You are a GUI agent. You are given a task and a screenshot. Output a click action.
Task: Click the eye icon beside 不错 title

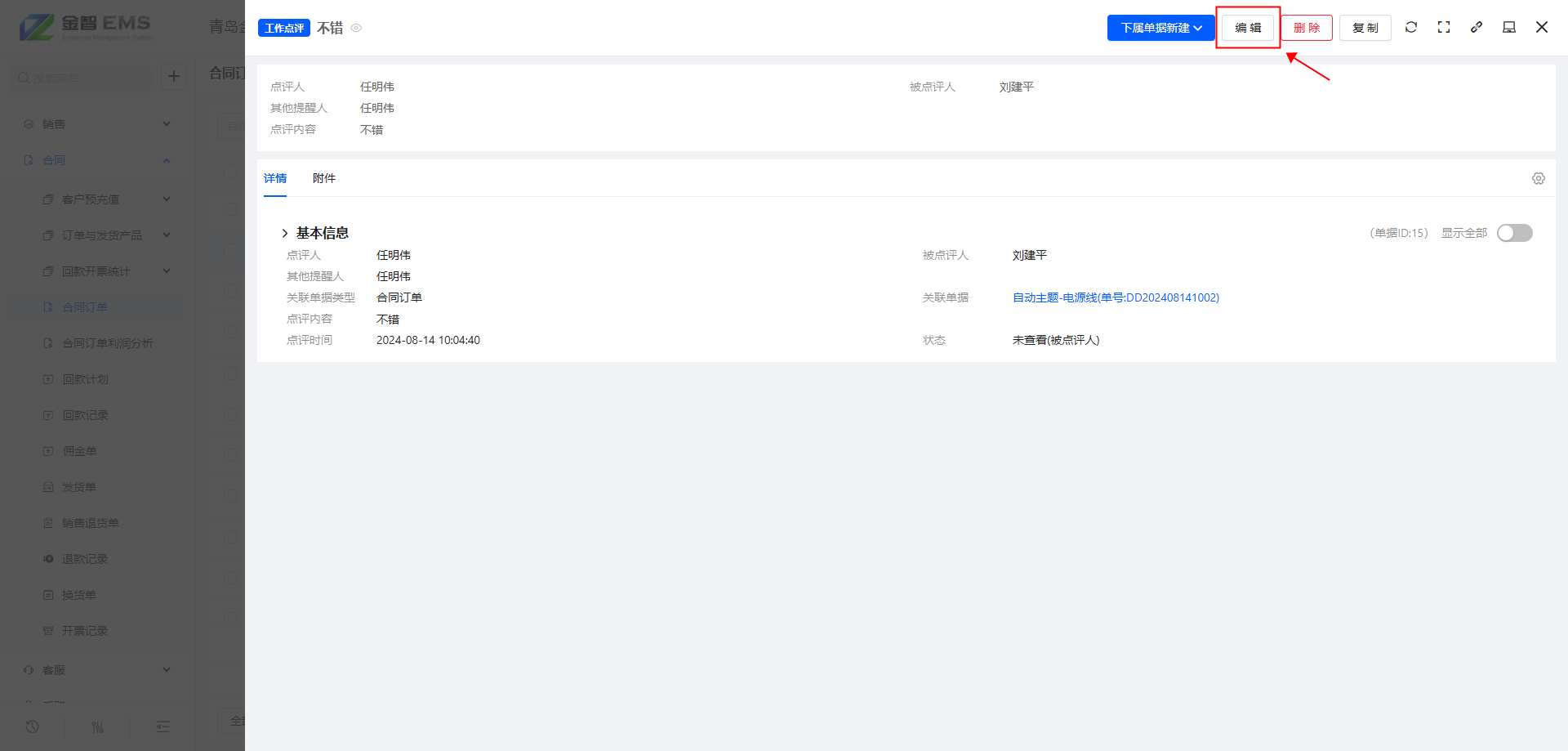tap(356, 28)
